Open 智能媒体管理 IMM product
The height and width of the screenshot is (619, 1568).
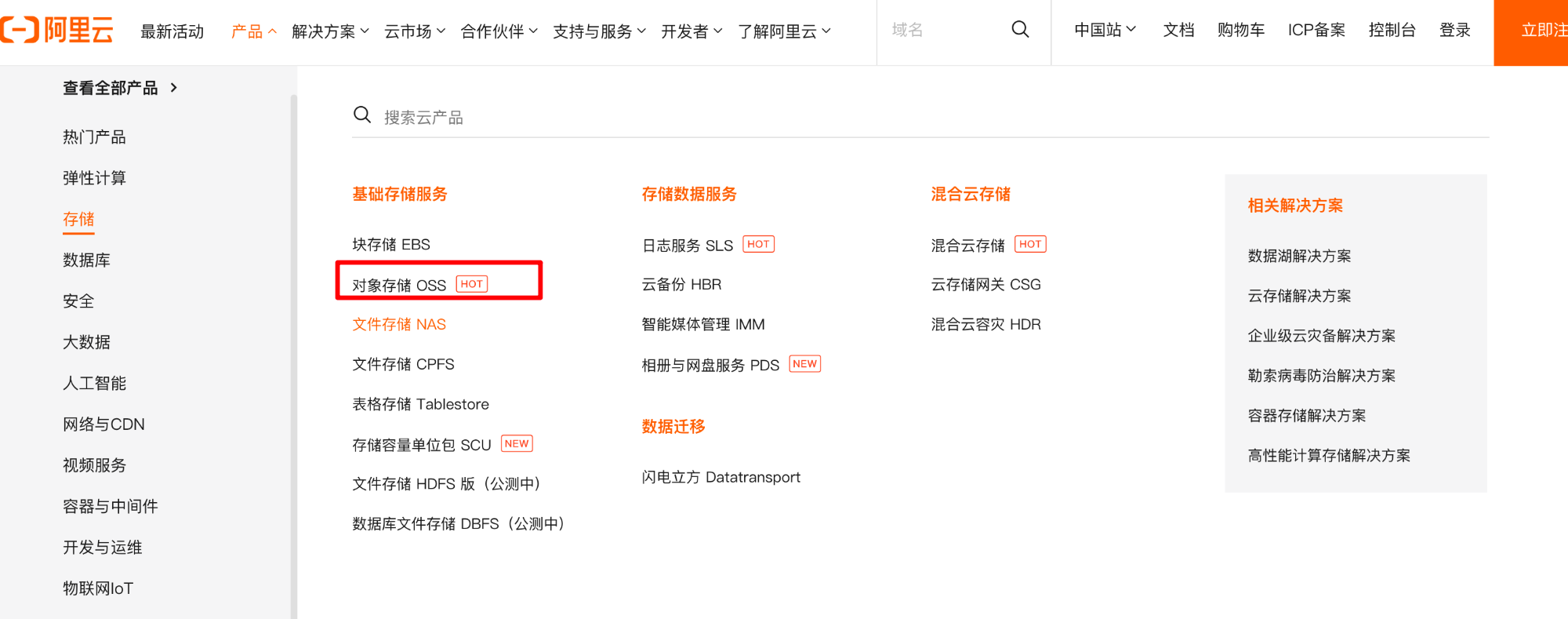(x=703, y=324)
